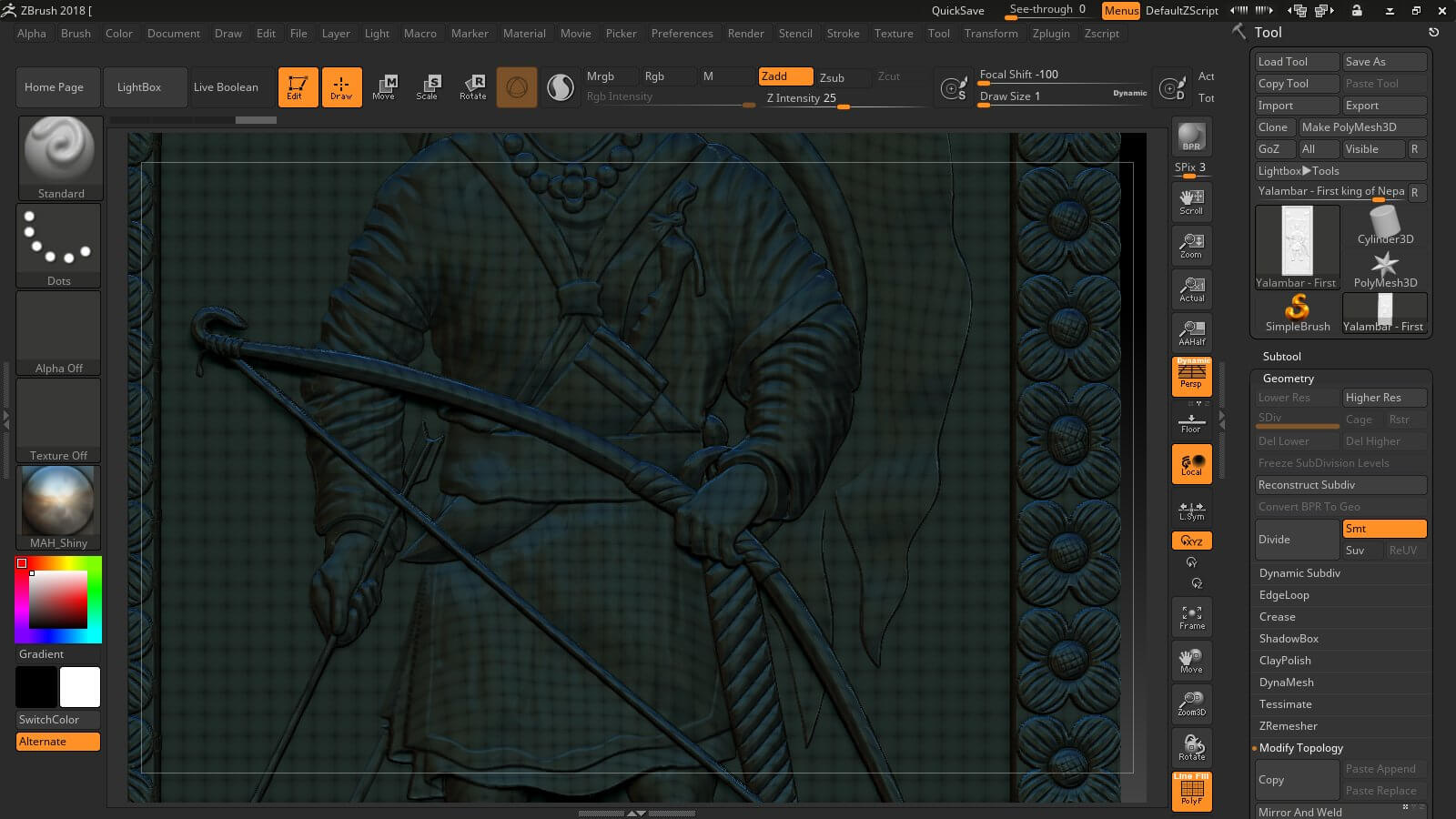Screen dimensions: 1456x819
Task: Click the Make PolyMesh3D button
Action: click(x=1361, y=127)
